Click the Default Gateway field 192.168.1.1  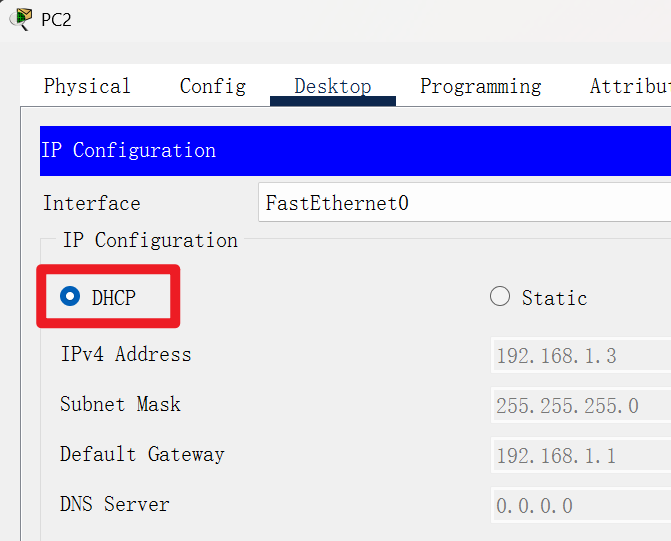[x=581, y=455]
